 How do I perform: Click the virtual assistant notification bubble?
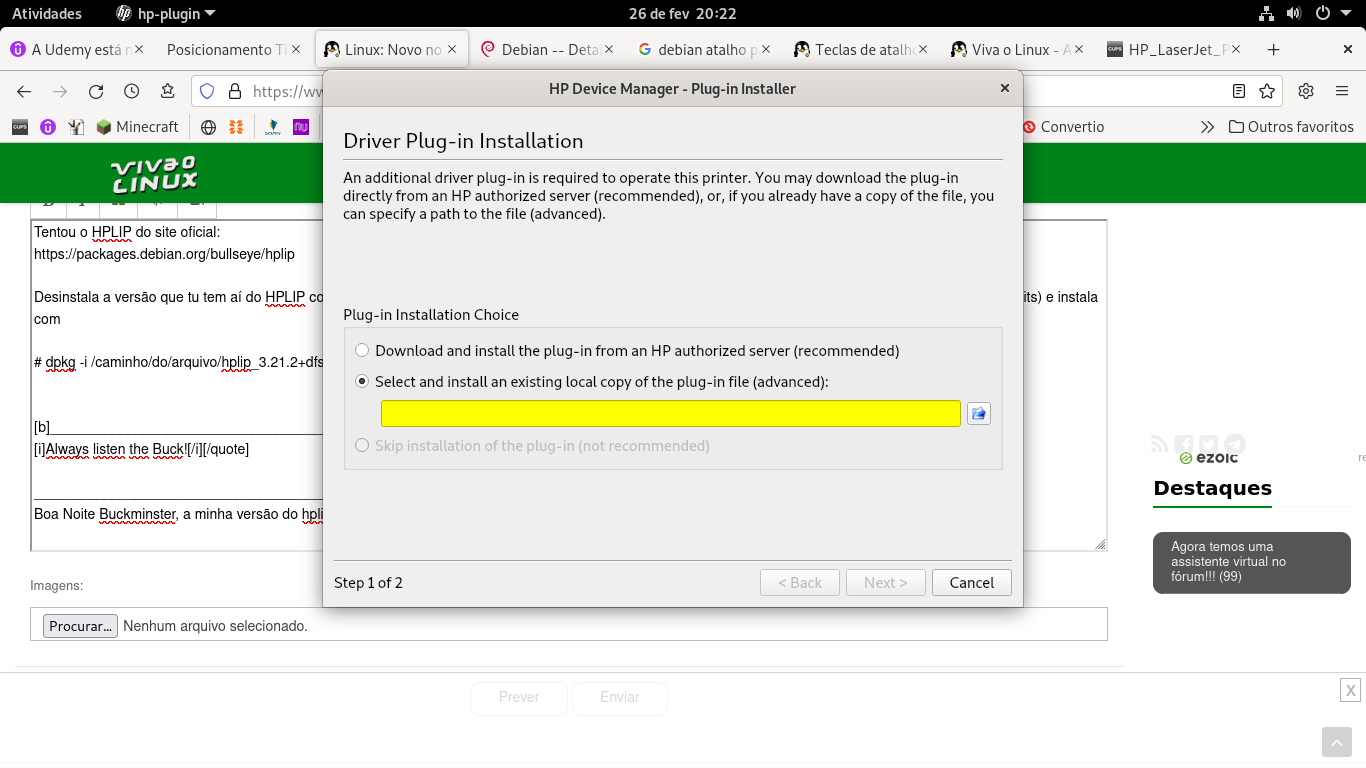(1252, 562)
